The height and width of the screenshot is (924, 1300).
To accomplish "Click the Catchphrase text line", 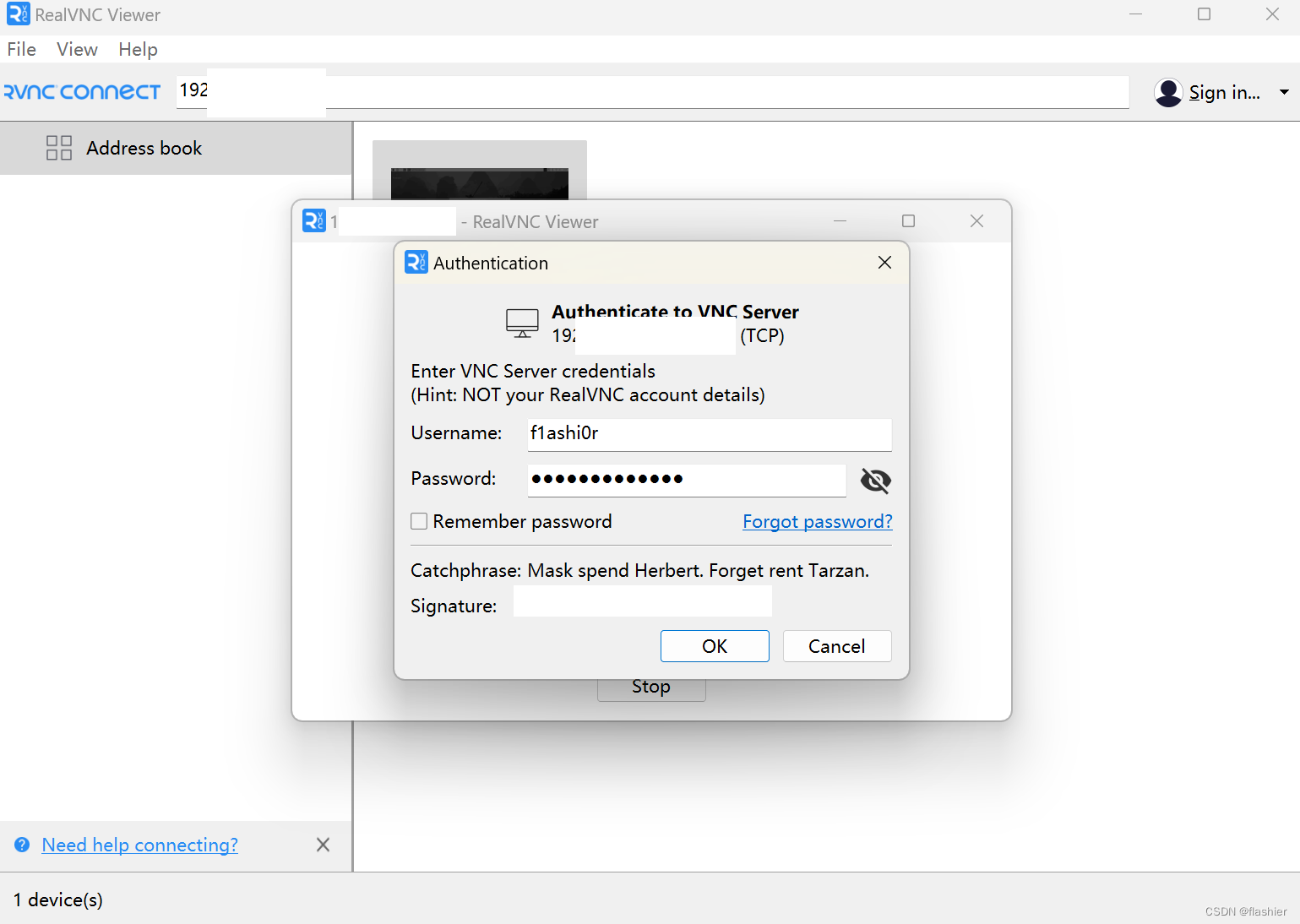I will (639, 570).
